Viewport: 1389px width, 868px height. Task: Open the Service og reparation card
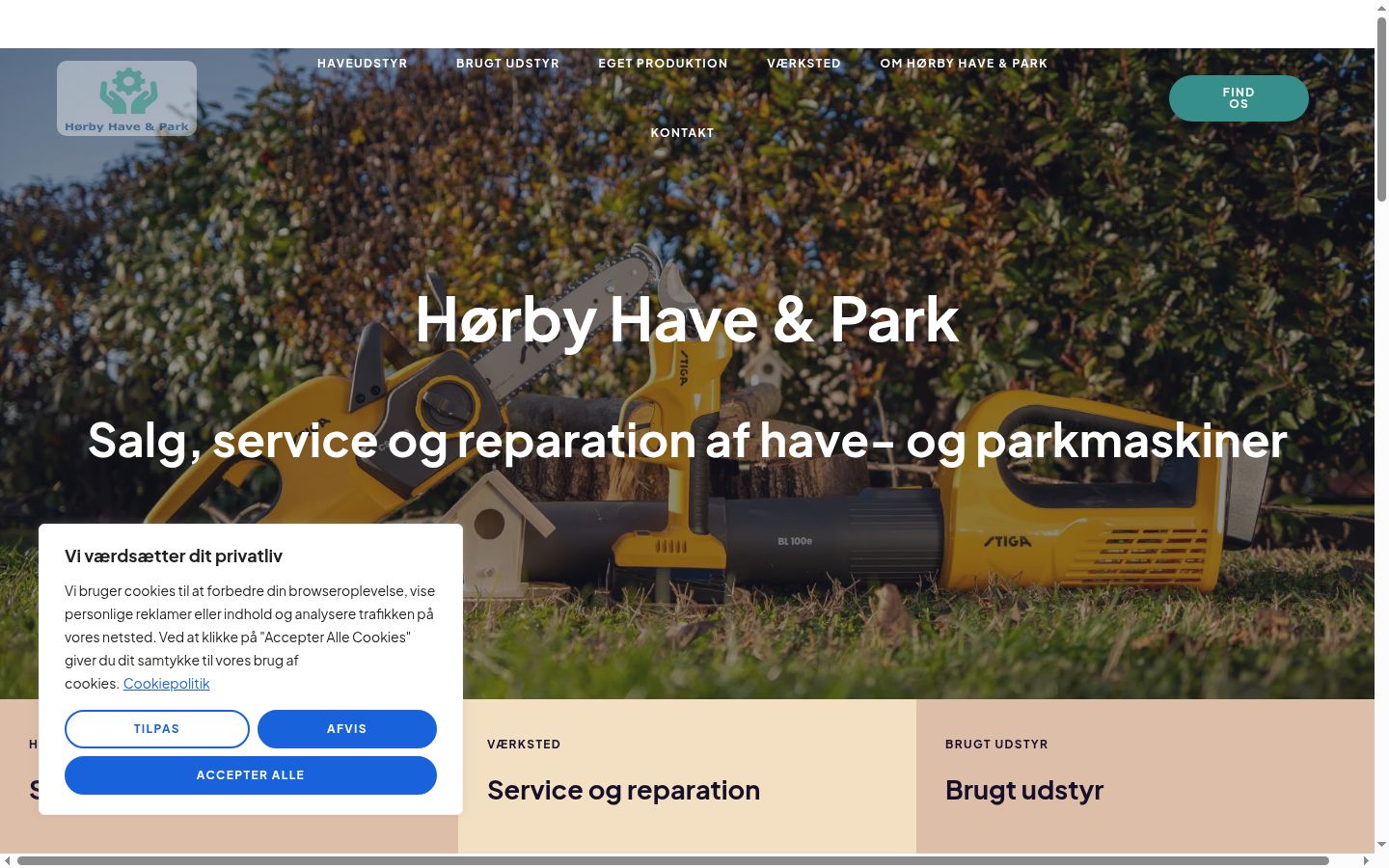pos(623,791)
